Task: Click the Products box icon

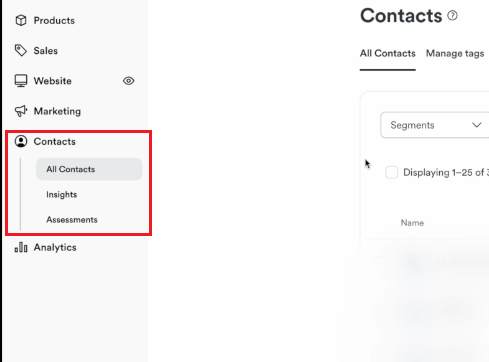Action: [21, 20]
